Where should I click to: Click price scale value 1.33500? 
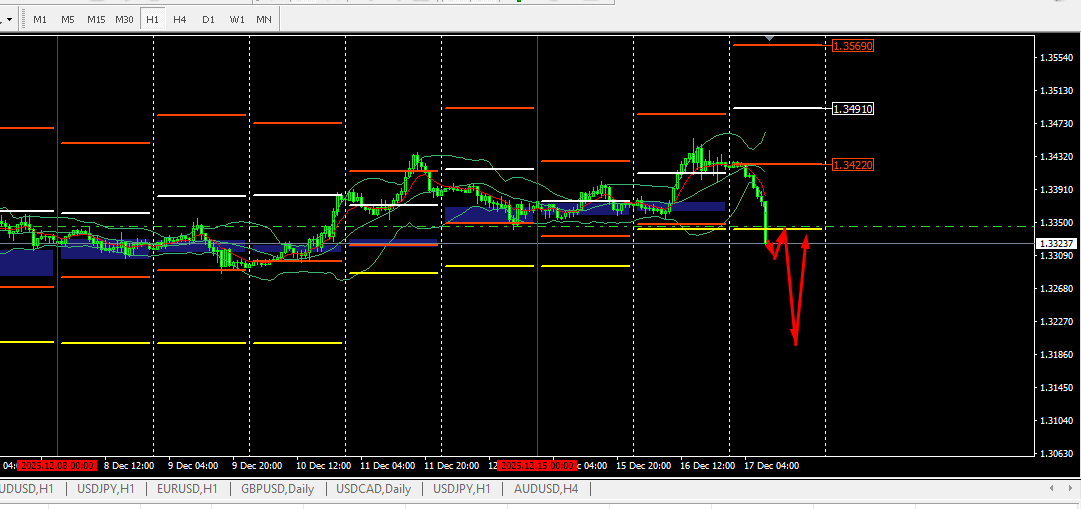(1056, 223)
